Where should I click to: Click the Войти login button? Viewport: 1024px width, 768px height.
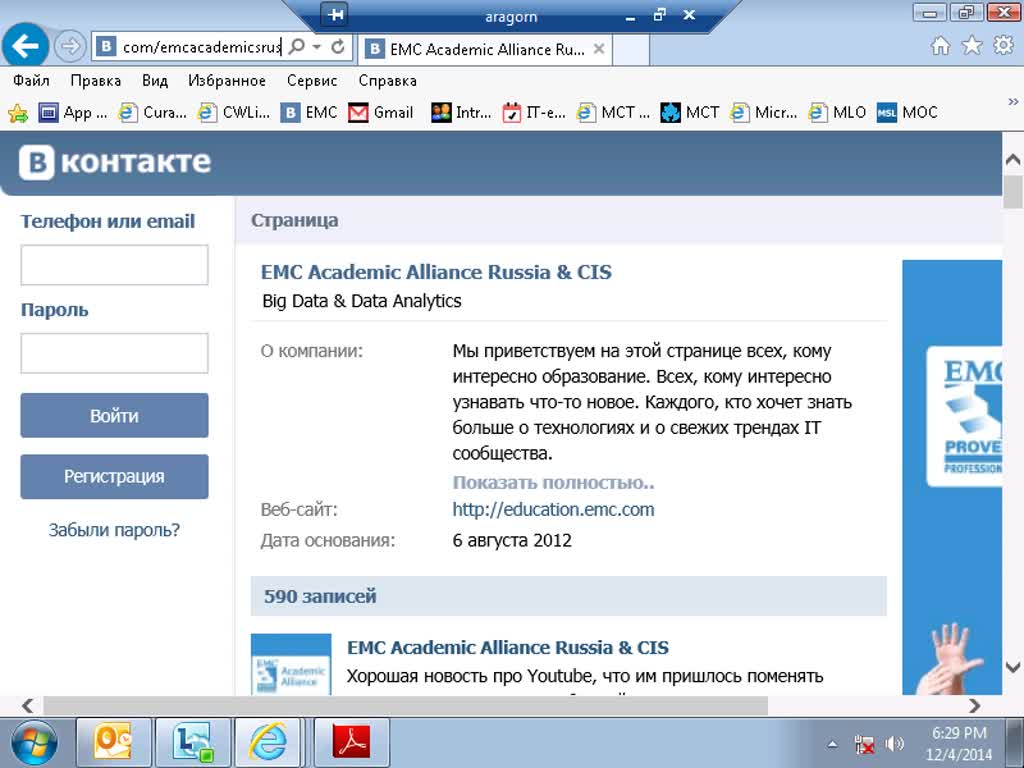pyautogui.click(x=114, y=415)
